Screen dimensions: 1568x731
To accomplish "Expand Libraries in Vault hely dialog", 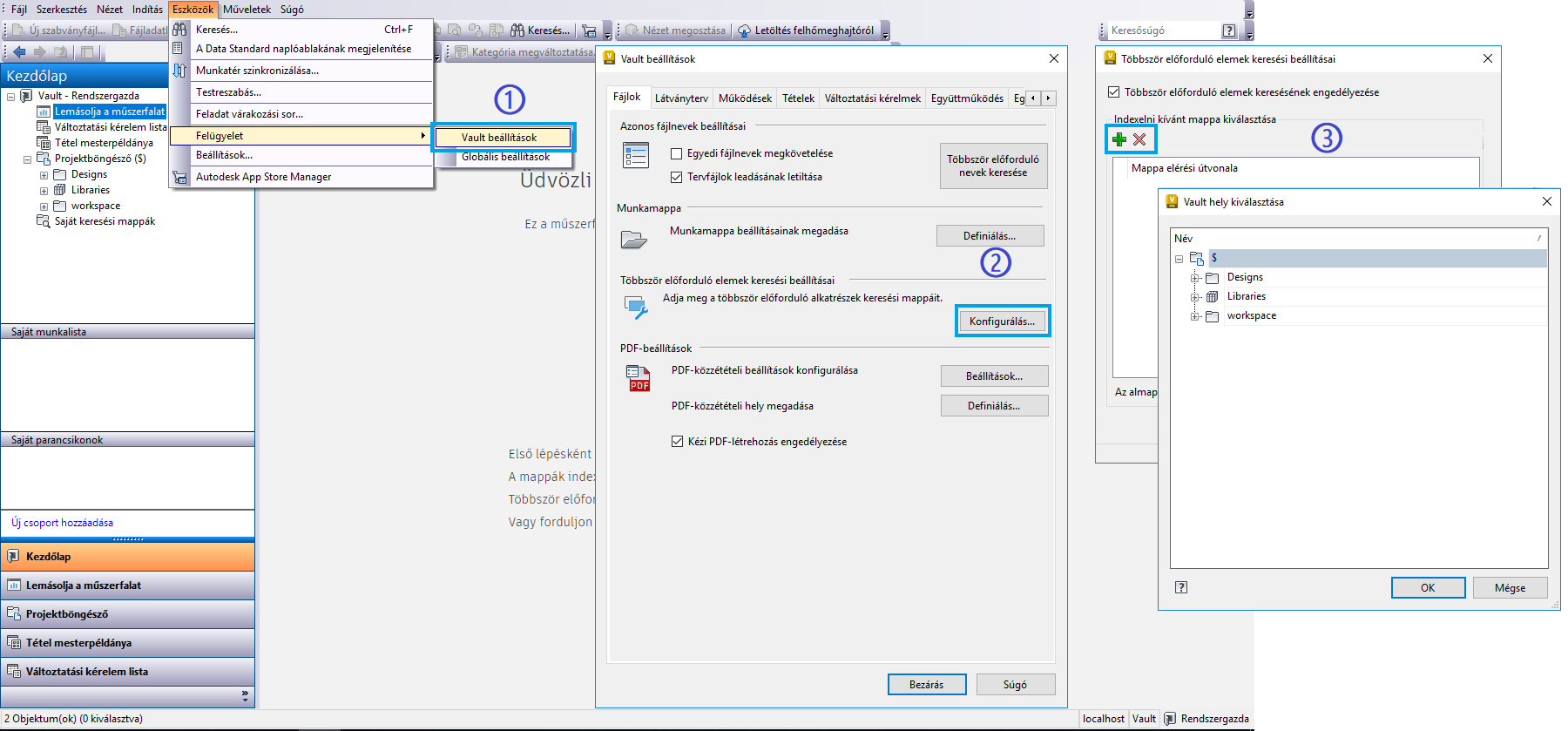I will [1195, 297].
